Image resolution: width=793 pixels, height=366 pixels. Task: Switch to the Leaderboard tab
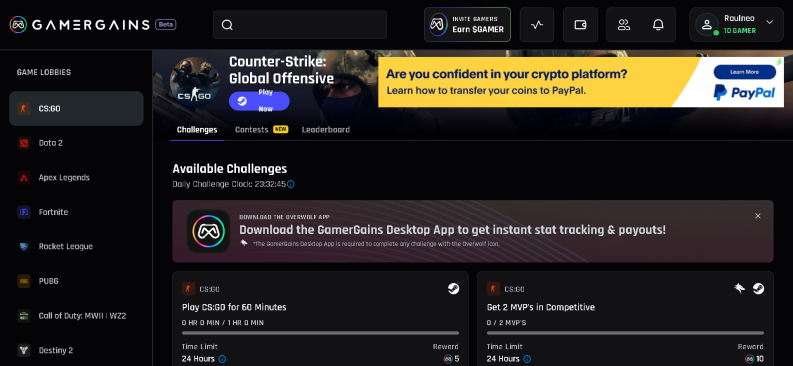[x=326, y=130]
